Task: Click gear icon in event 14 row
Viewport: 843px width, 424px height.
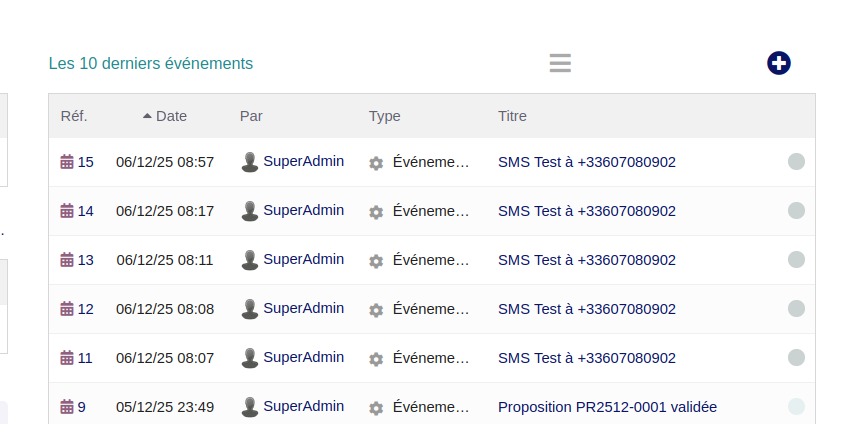Action: tap(376, 212)
